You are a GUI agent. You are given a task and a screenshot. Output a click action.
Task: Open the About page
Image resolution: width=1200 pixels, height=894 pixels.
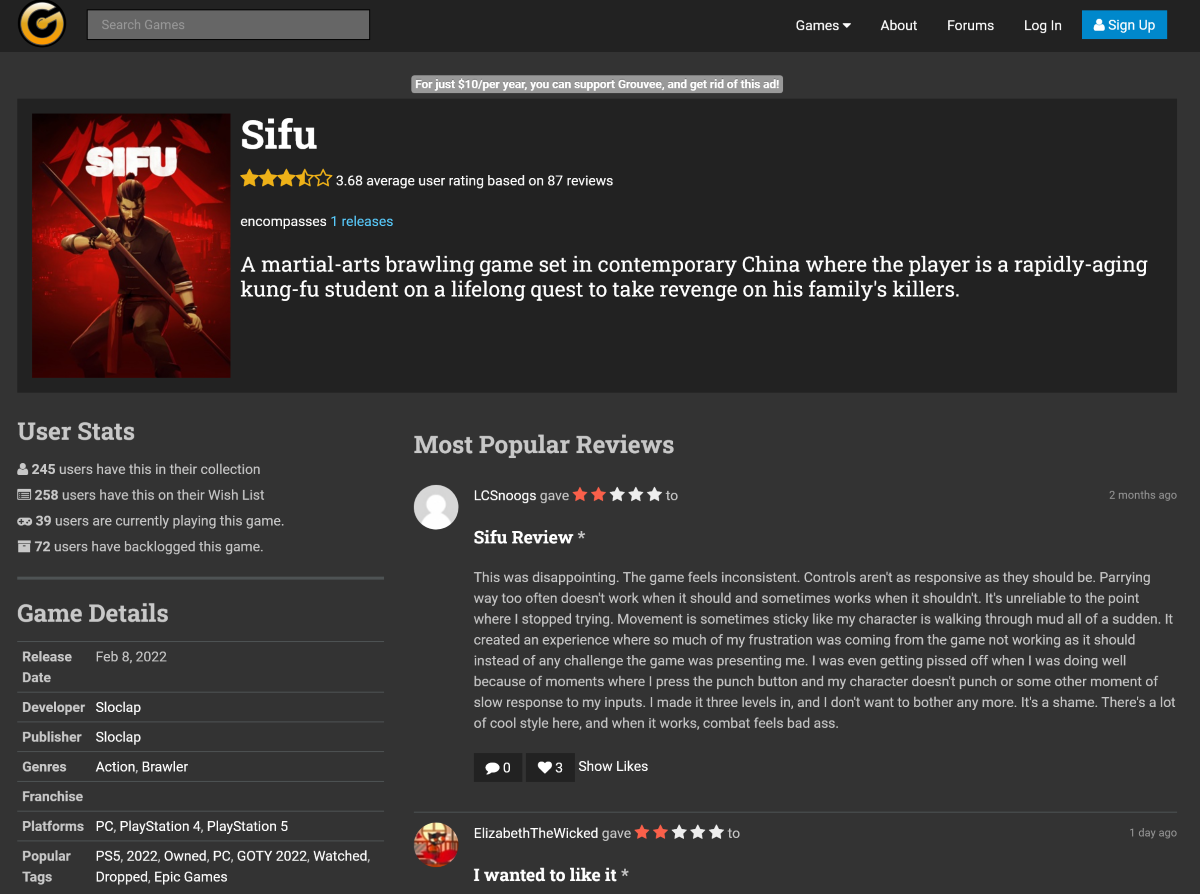point(899,25)
